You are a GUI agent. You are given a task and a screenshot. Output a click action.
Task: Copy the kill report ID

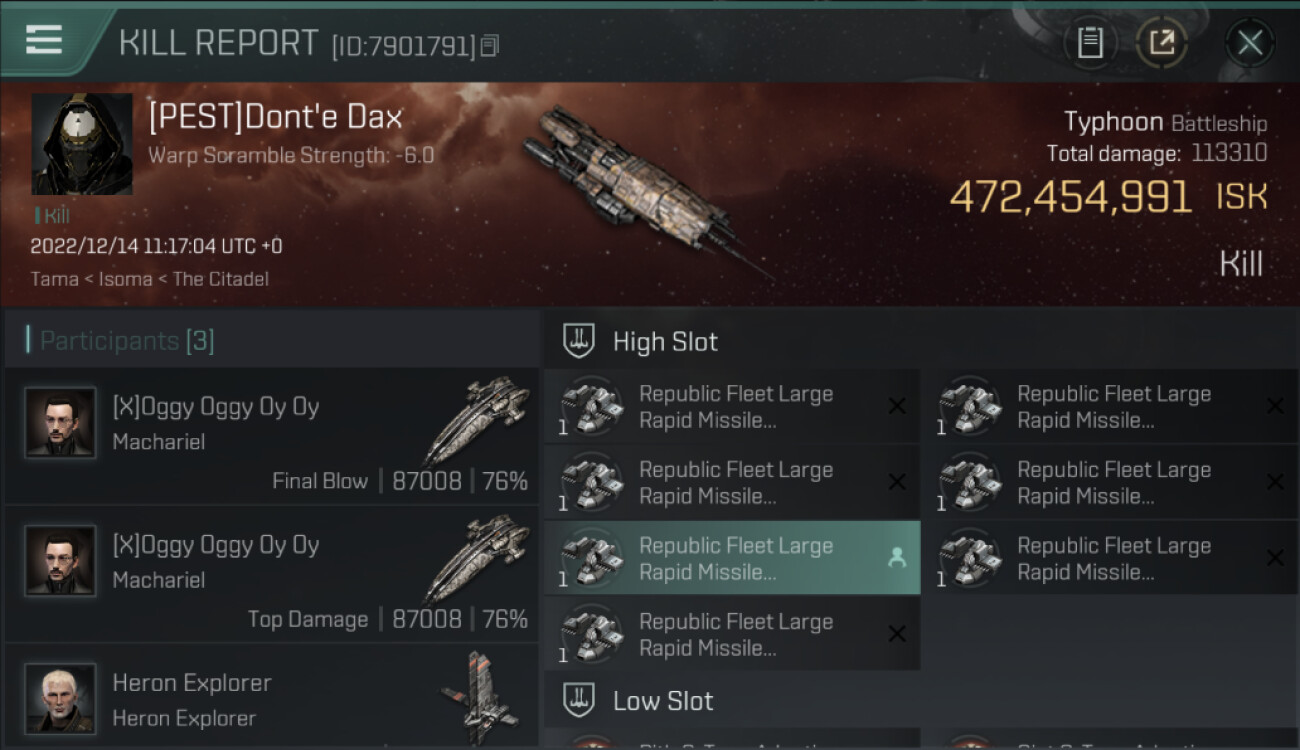click(489, 45)
